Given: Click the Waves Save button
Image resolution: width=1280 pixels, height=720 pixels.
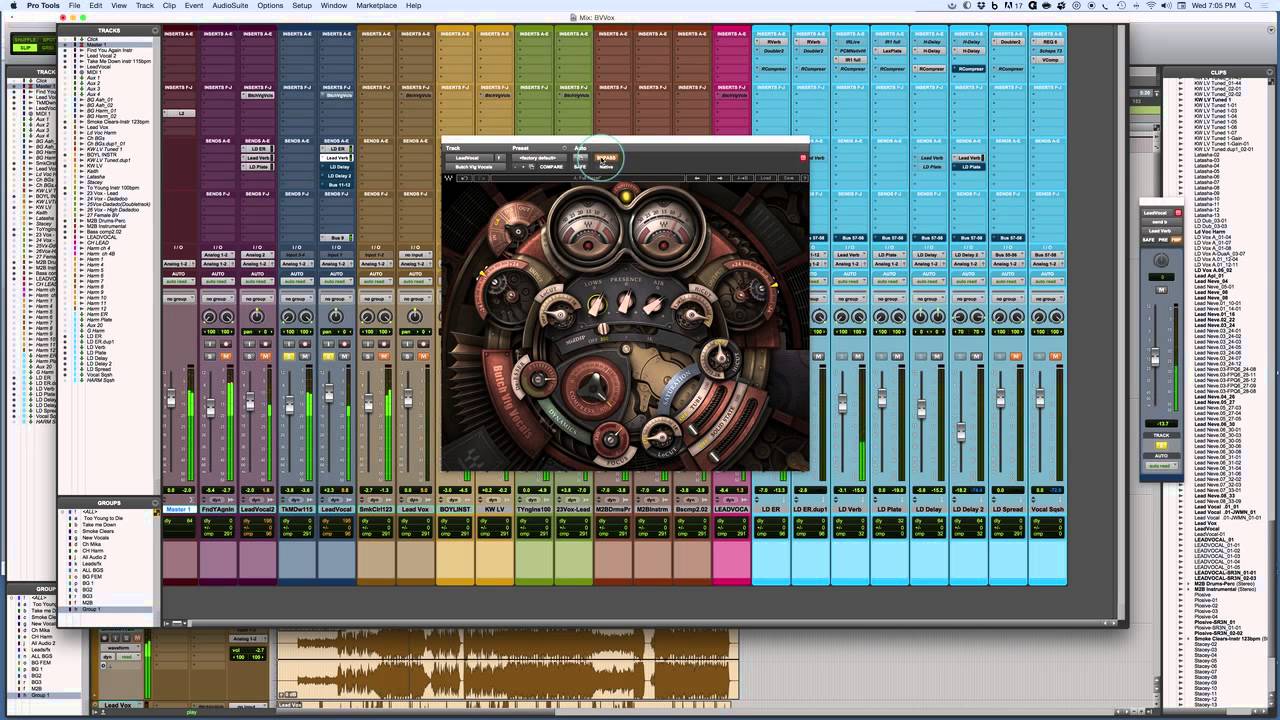Looking at the screenshot, I should click(789, 178).
